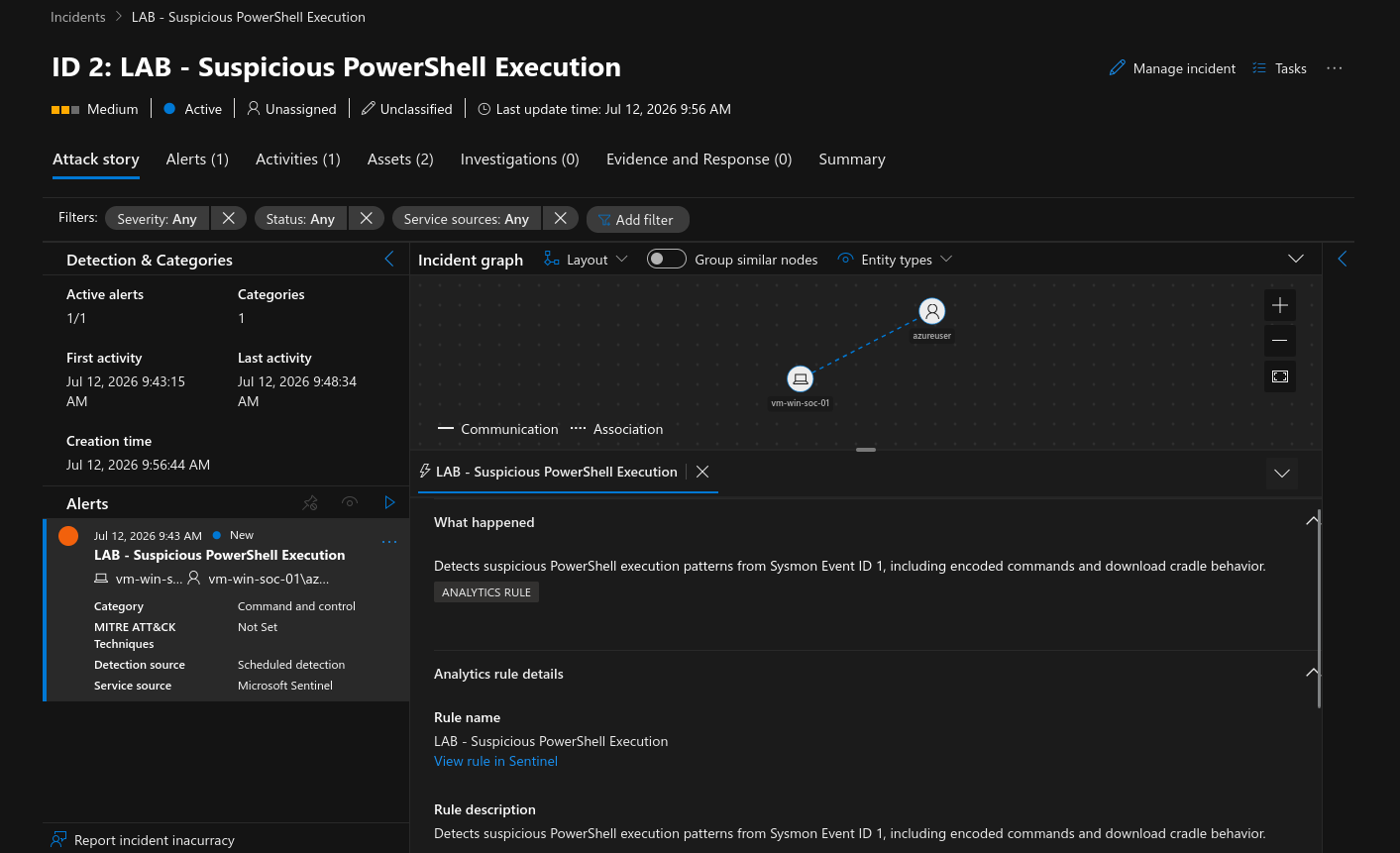This screenshot has width=1400, height=853.
Task: Click the Active status dot
Action: 169,108
